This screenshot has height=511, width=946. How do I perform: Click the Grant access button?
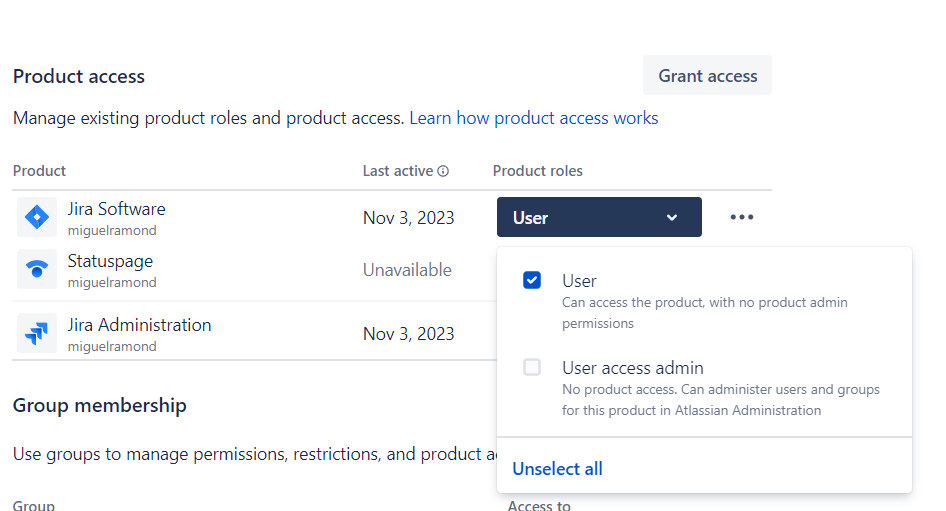[707, 75]
